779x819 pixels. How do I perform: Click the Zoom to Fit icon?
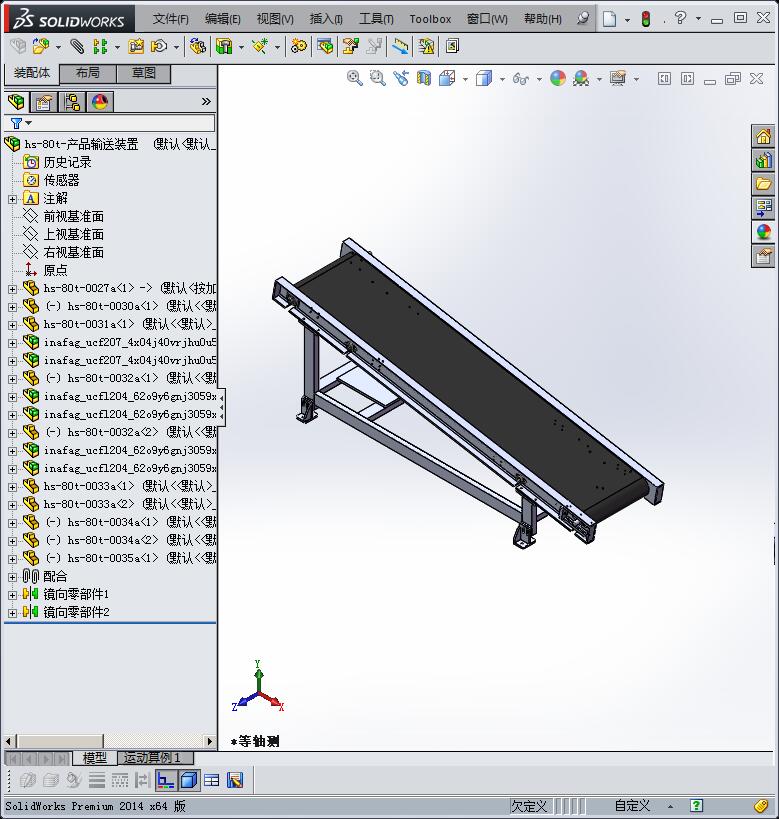tap(355, 78)
